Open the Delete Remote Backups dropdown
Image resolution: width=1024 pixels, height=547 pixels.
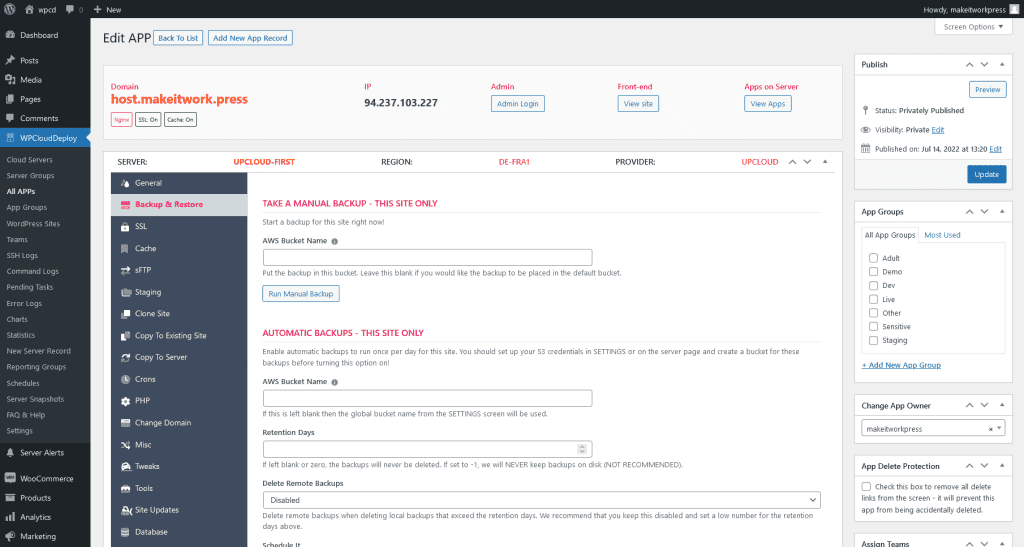(541, 500)
